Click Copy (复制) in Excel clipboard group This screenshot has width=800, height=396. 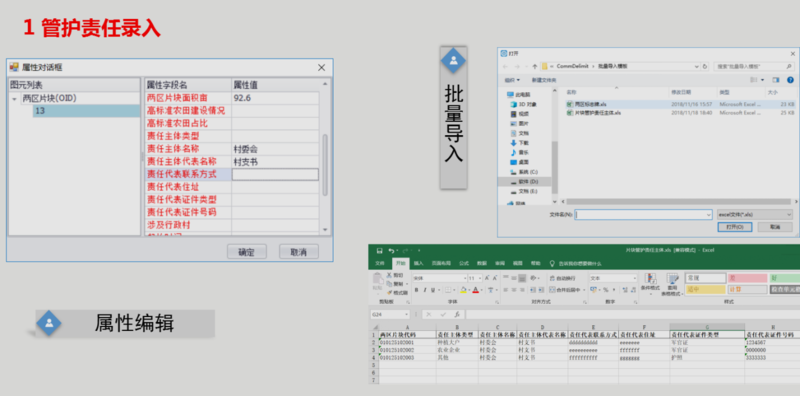click(x=395, y=284)
